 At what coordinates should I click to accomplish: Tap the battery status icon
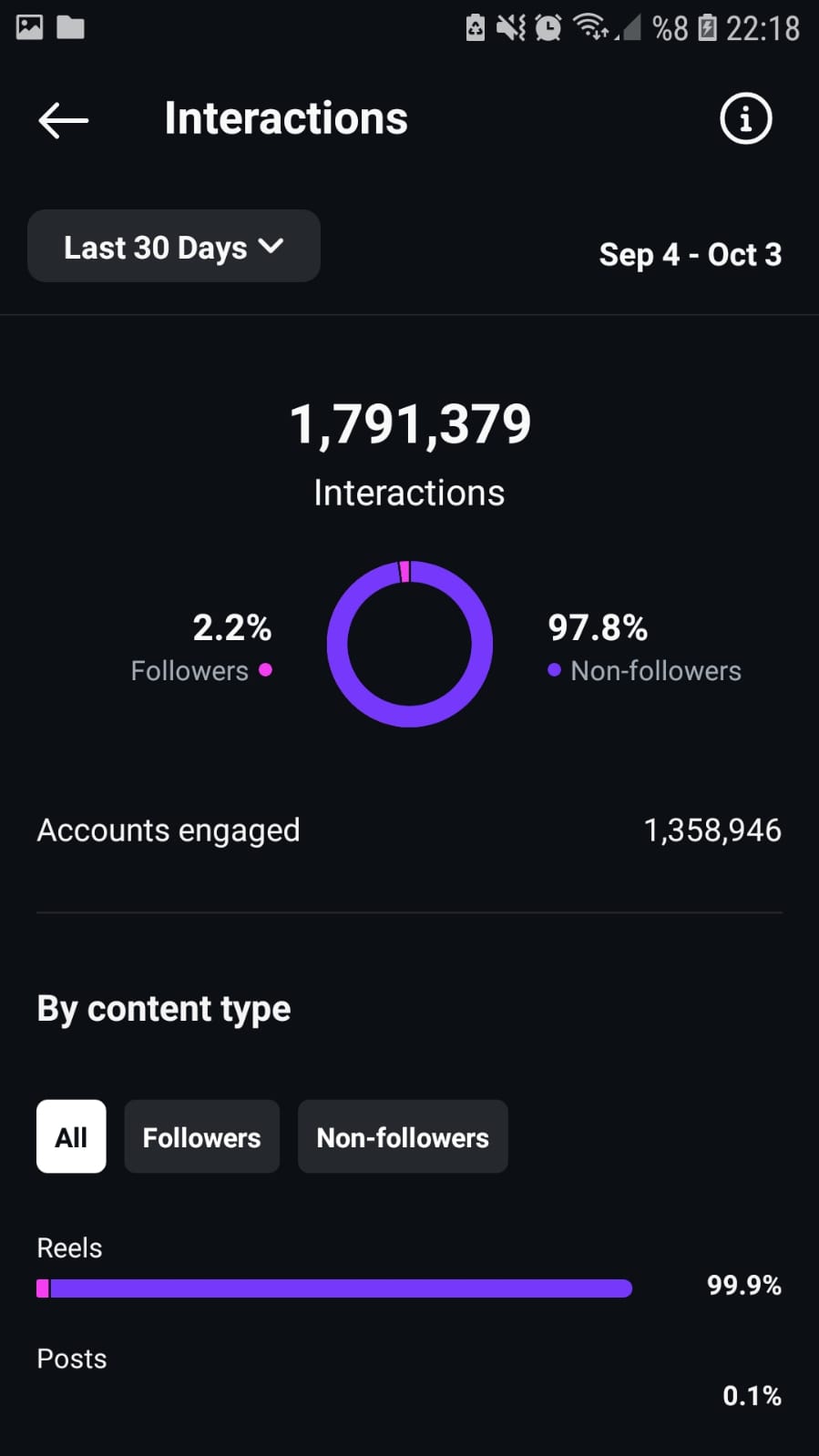click(x=707, y=27)
